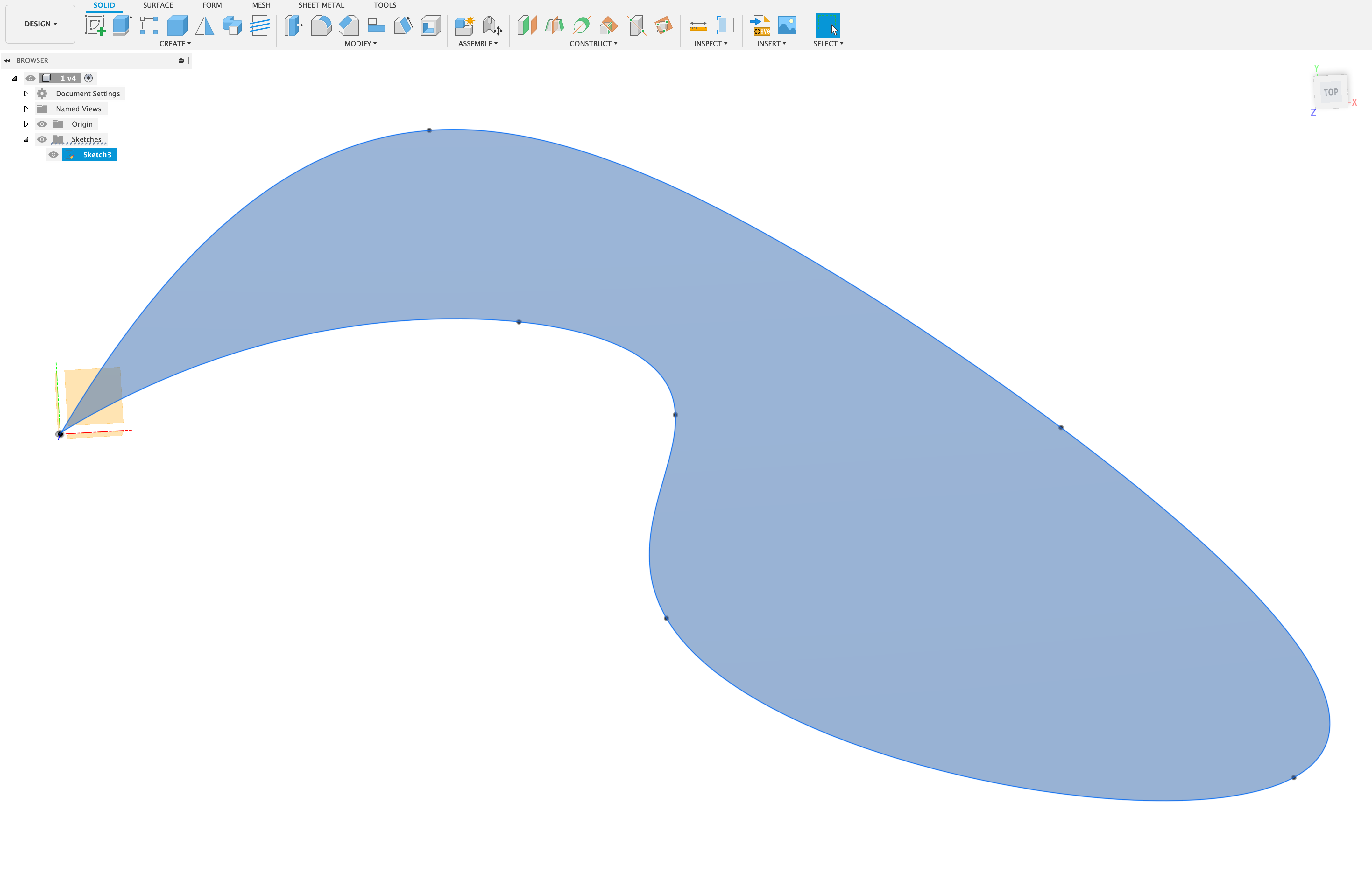Hide the Sketch3 sketch visibility
This screenshot has height=870, width=1372.
click(53, 154)
